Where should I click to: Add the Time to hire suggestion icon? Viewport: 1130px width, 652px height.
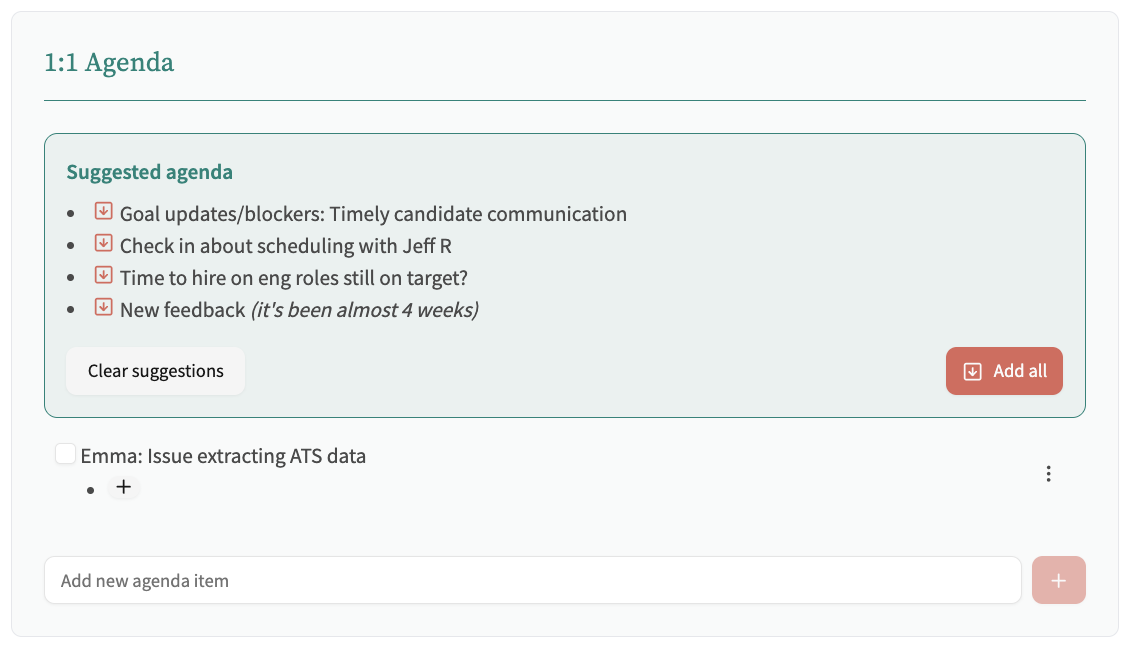pyautogui.click(x=103, y=276)
